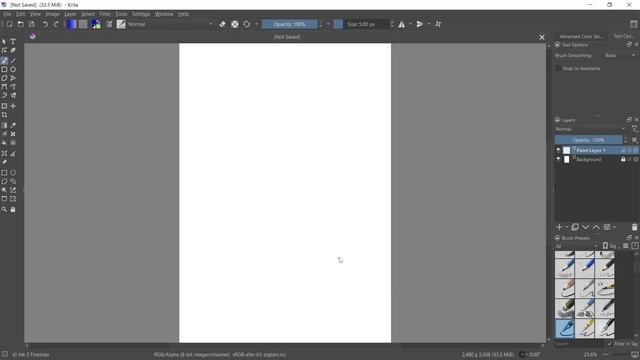Viewport: 640px width, 360px height.
Task: Toggle Filter in Tag checkbox
Action: [x=610, y=344]
